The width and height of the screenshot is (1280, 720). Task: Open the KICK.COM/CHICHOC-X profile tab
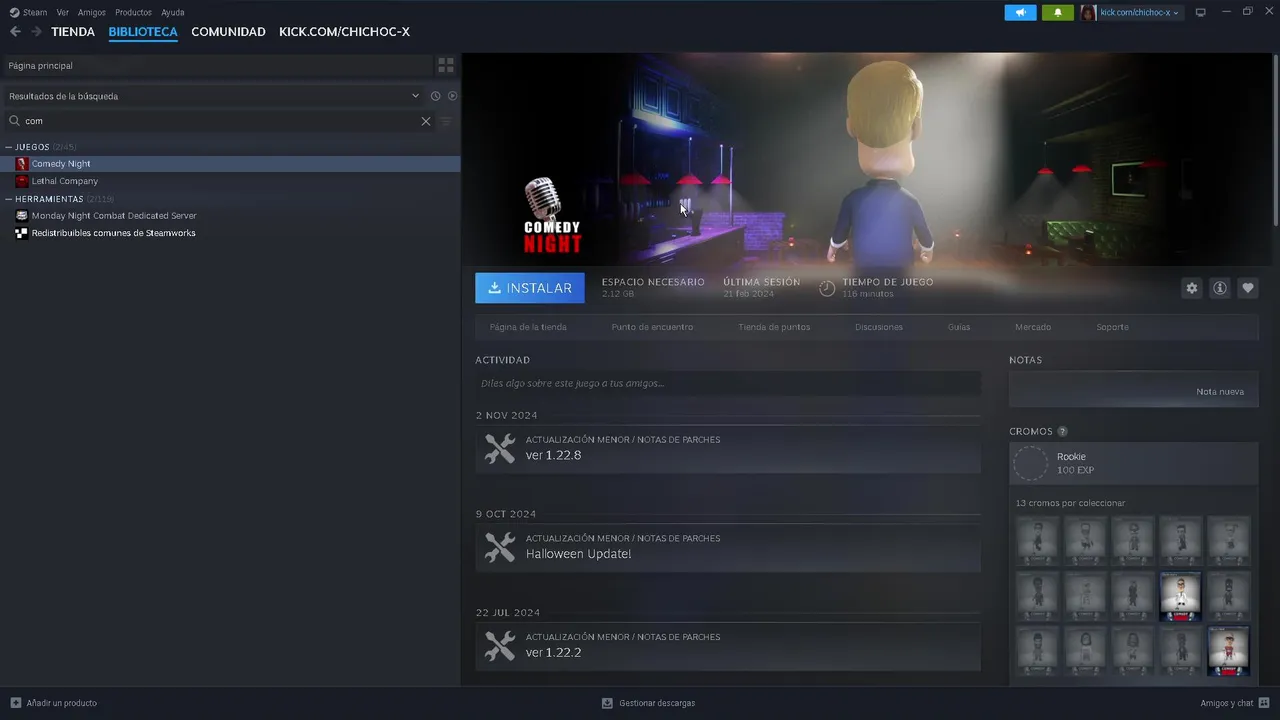(x=344, y=32)
